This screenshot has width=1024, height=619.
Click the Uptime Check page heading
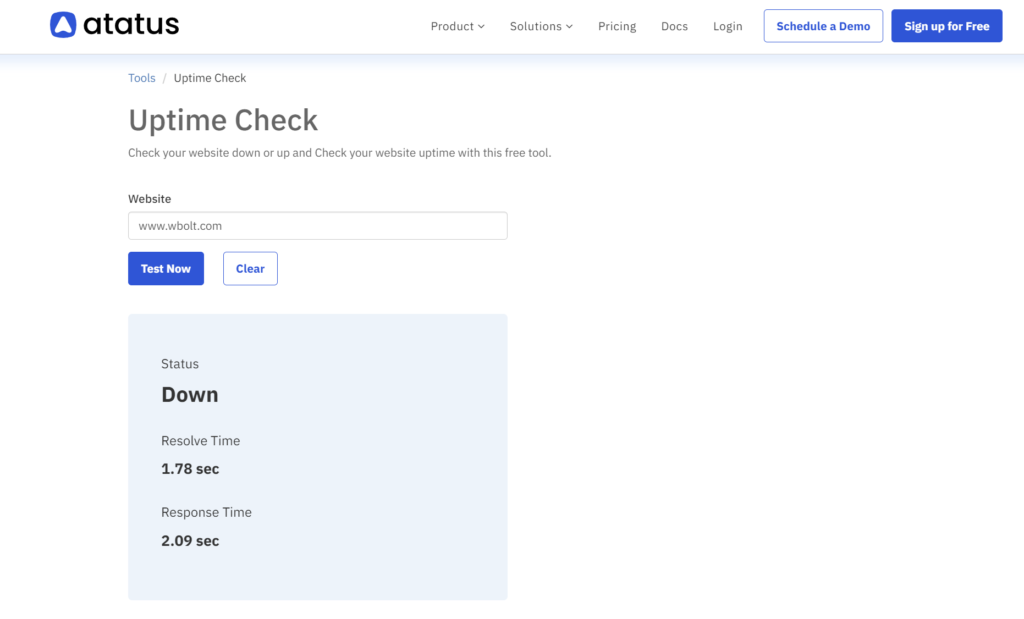point(223,120)
